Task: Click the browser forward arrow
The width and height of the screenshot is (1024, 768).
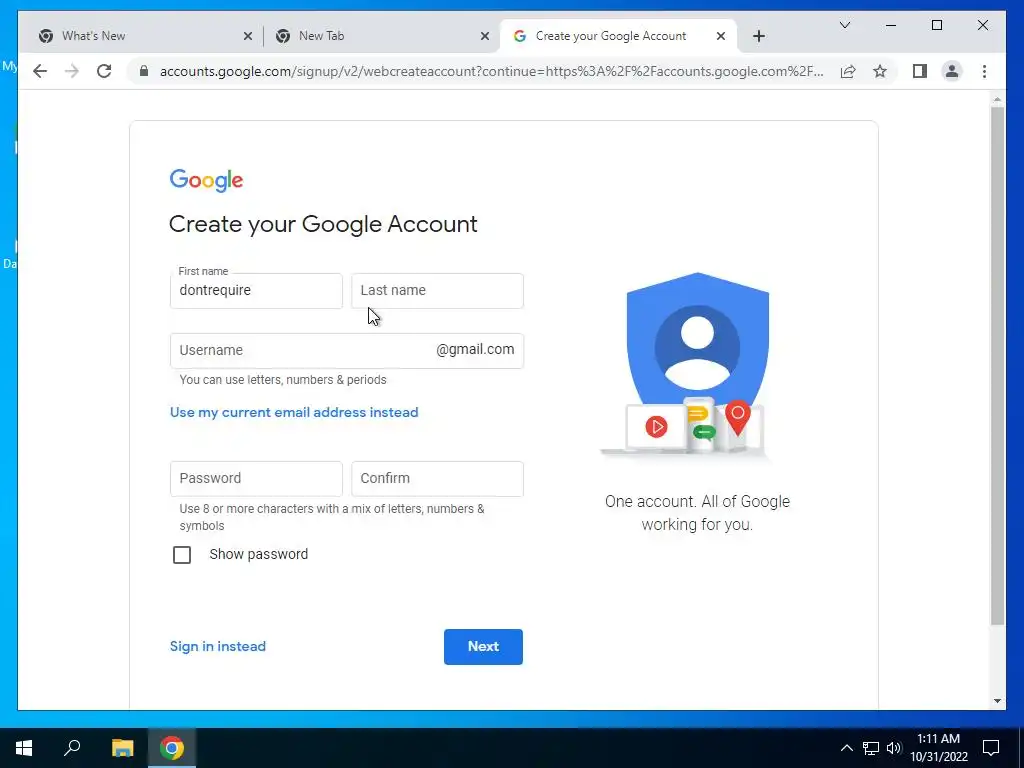Action: click(x=72, y=71)
